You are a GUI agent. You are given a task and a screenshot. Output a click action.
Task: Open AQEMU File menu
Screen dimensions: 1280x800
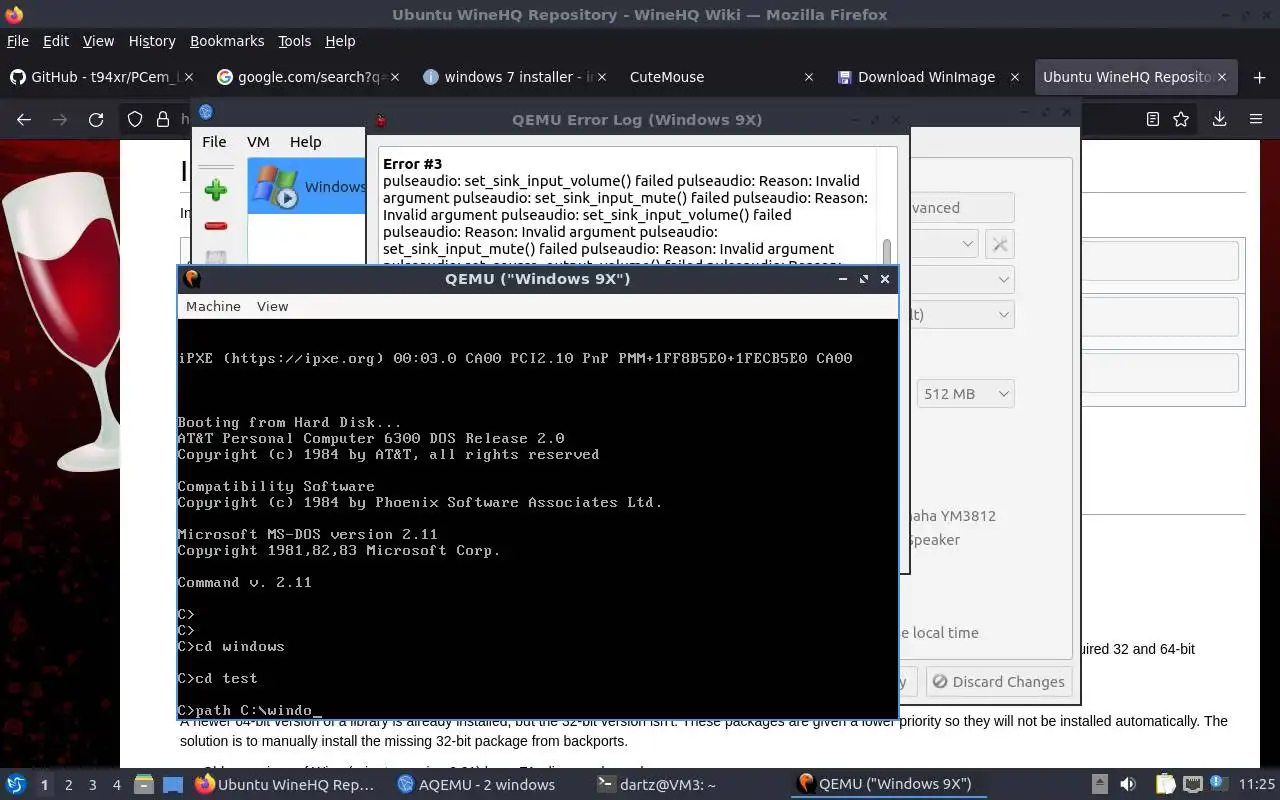[214, 142]
